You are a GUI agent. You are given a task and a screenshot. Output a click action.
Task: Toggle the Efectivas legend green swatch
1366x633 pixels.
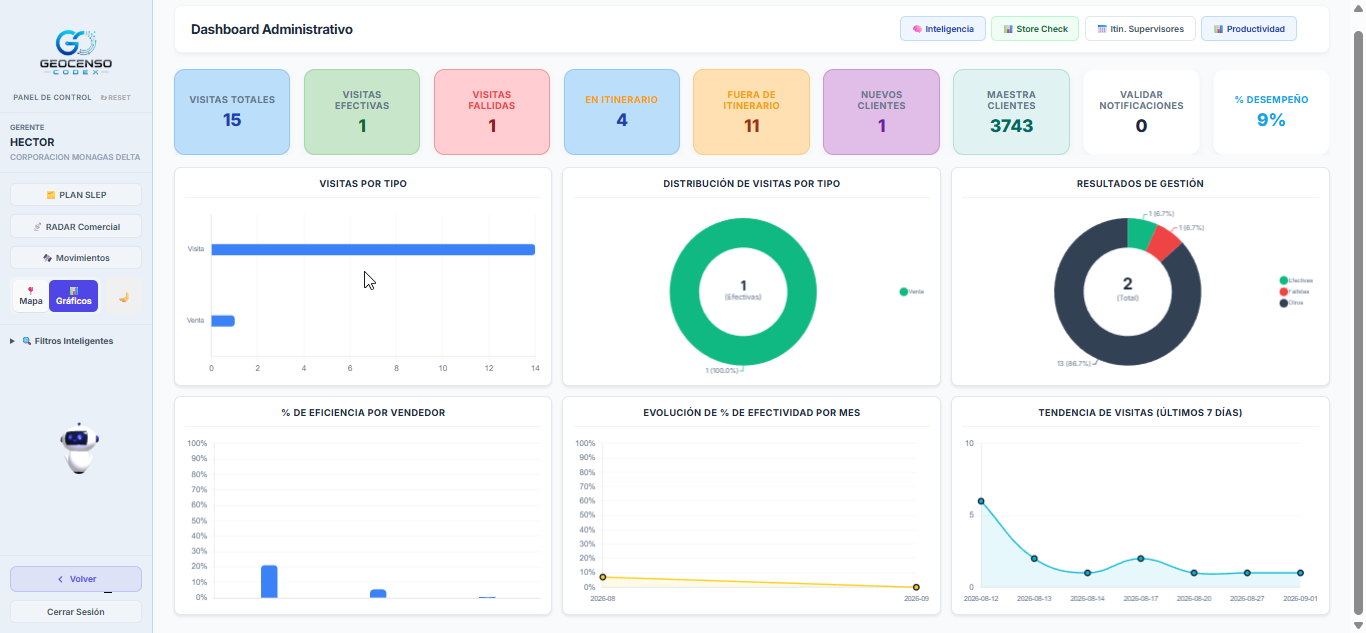pyautogui.click(x=1284, y=281)
